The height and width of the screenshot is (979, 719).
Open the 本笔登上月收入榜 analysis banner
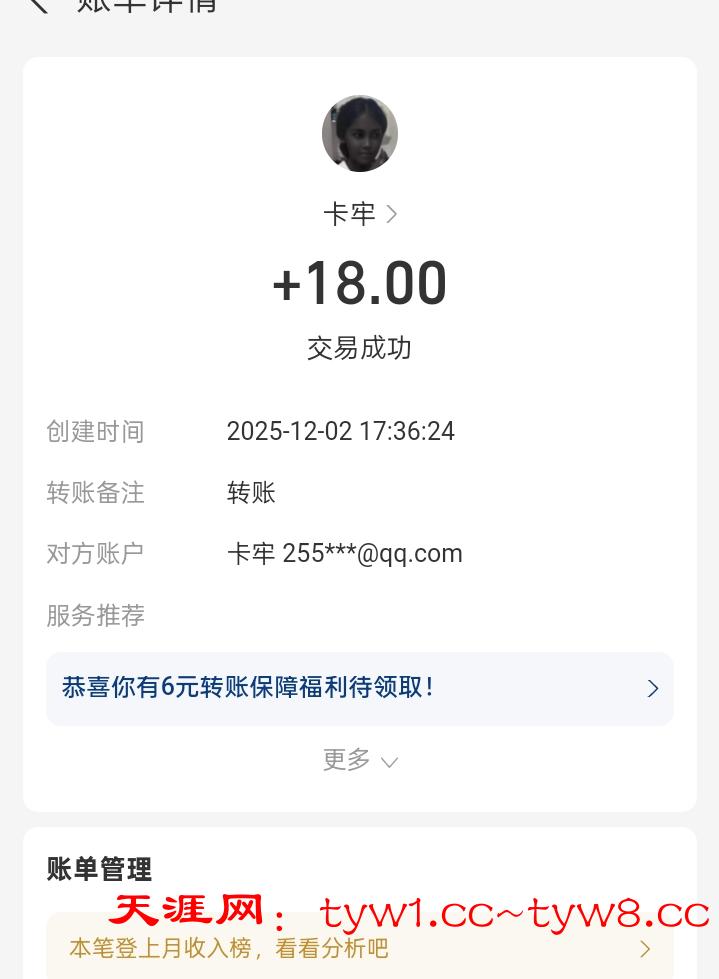point(300,948)
